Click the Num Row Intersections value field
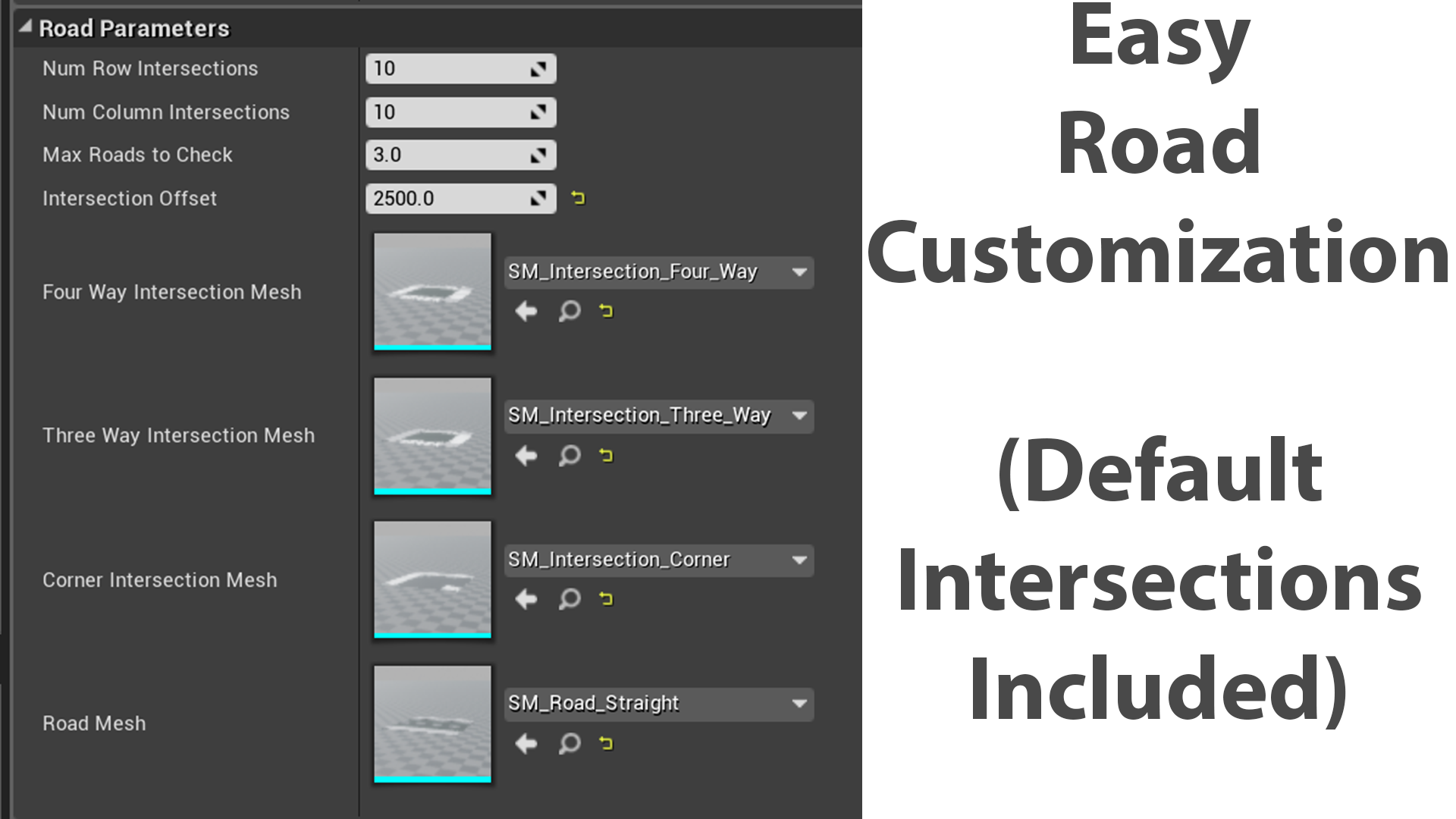 pos(447,68)
